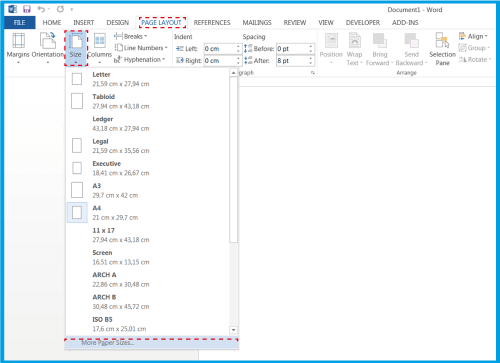
Task: Click the paper size list scroll down arrow
Action: tap(233, 330)
